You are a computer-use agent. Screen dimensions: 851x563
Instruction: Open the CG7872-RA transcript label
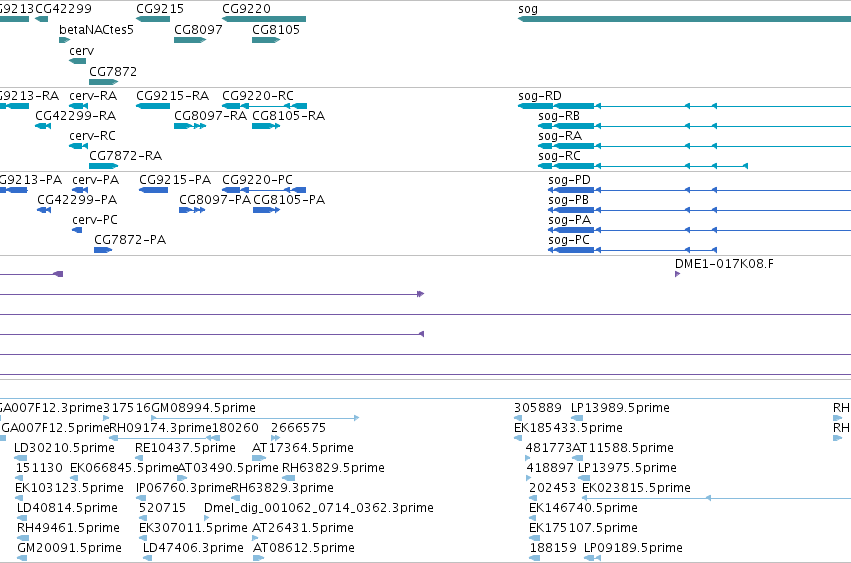(126, 156)
